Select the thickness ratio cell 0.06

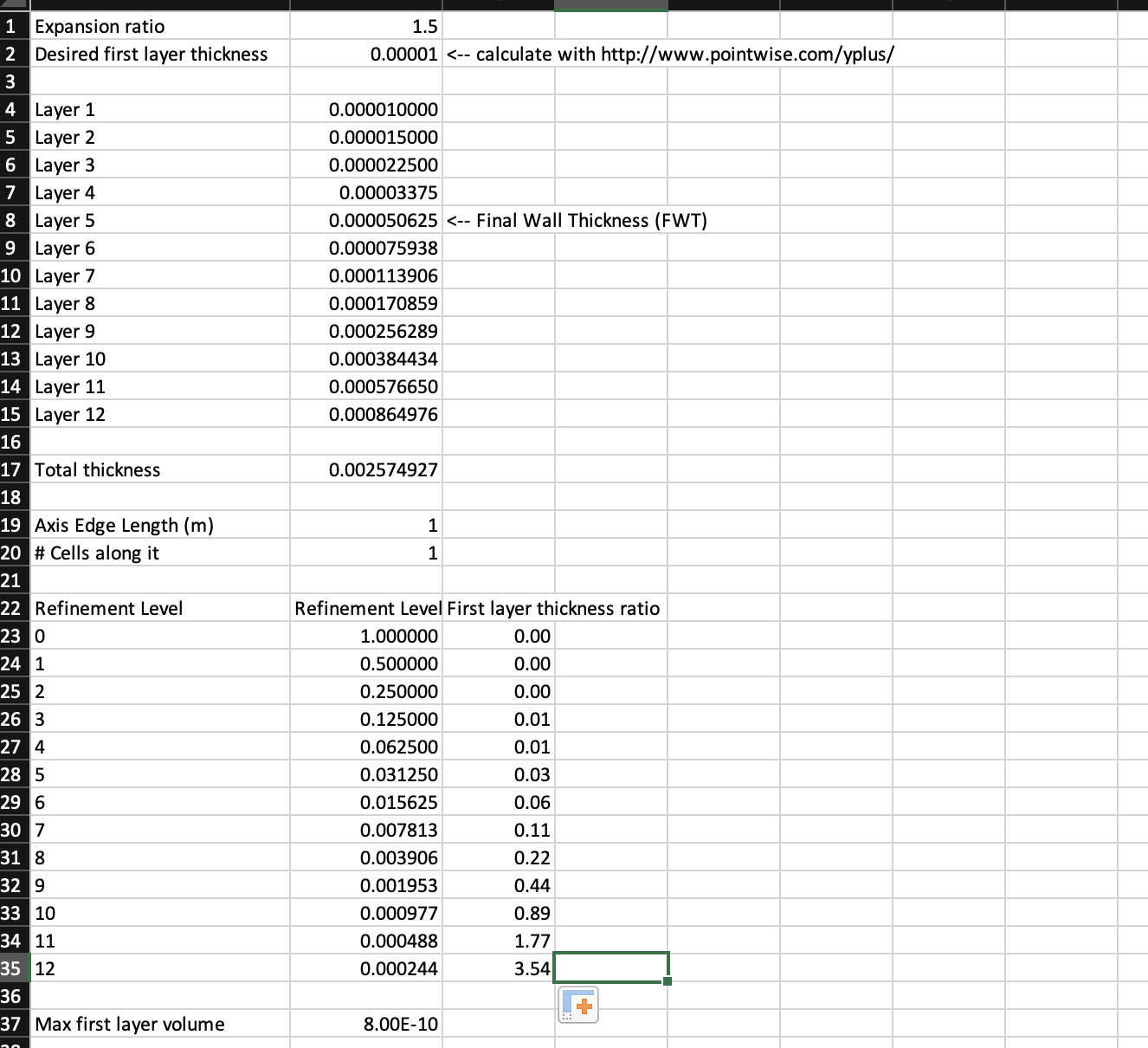[x=499, y=803]
